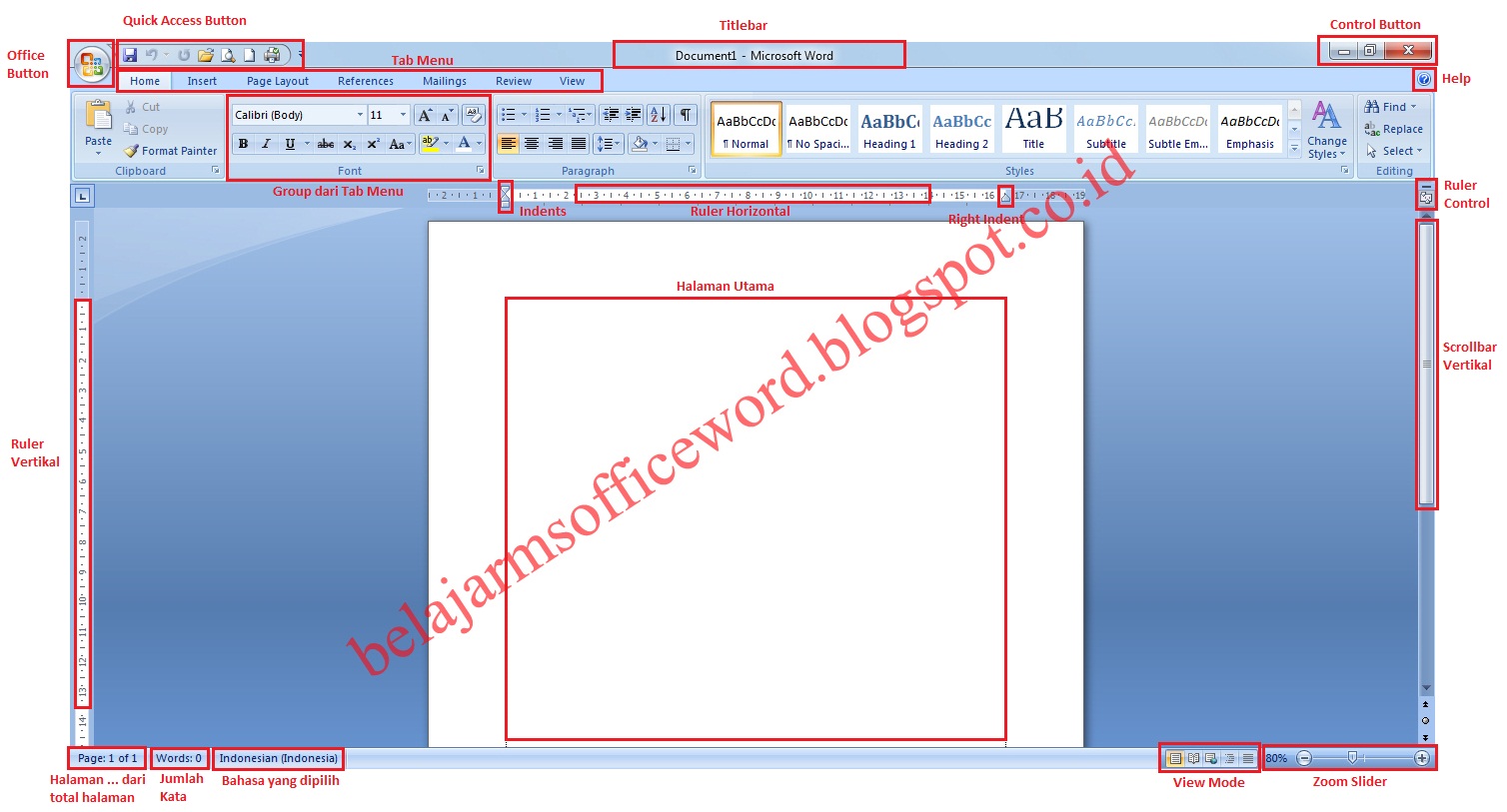The width and height of the screenshot is (1507, 812).
Task: Open the Office Button menu
Action: click(91, 65)
